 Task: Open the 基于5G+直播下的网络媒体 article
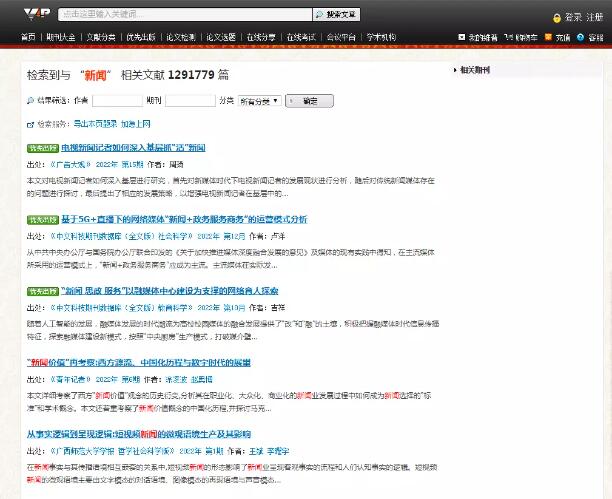(184, 219)
